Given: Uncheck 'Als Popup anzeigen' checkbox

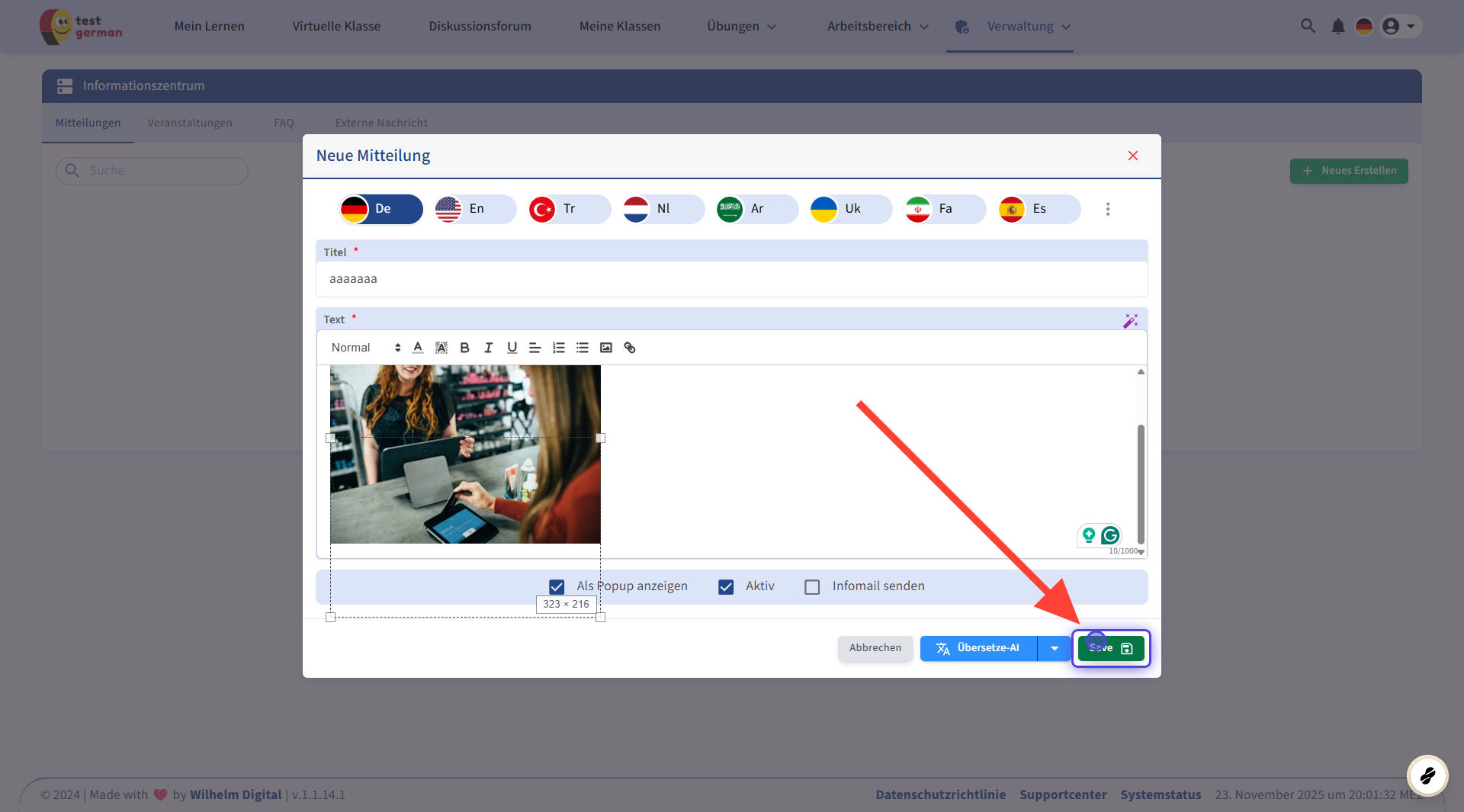Looking at the screenshot, I should [x=557, y=586].
